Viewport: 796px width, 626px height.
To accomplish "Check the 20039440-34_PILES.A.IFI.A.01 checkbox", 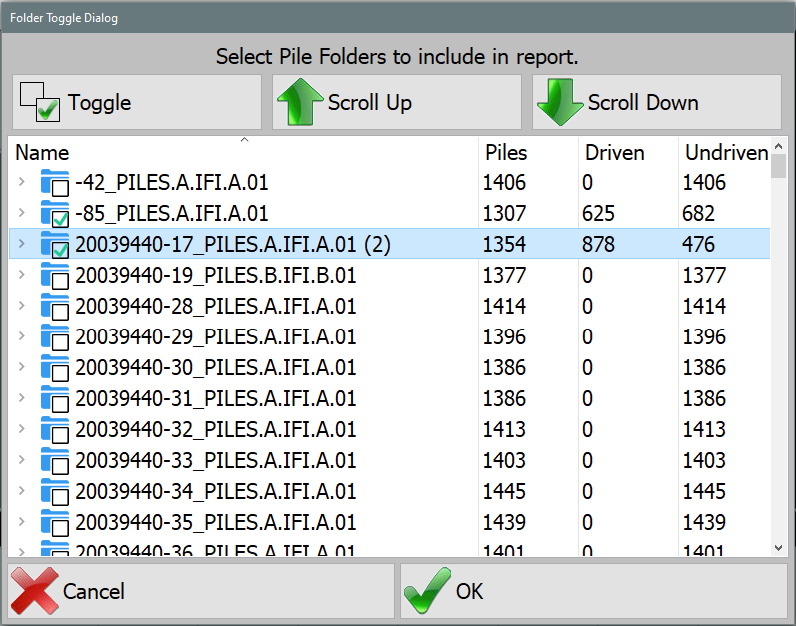I will click(x=60, y=497).
